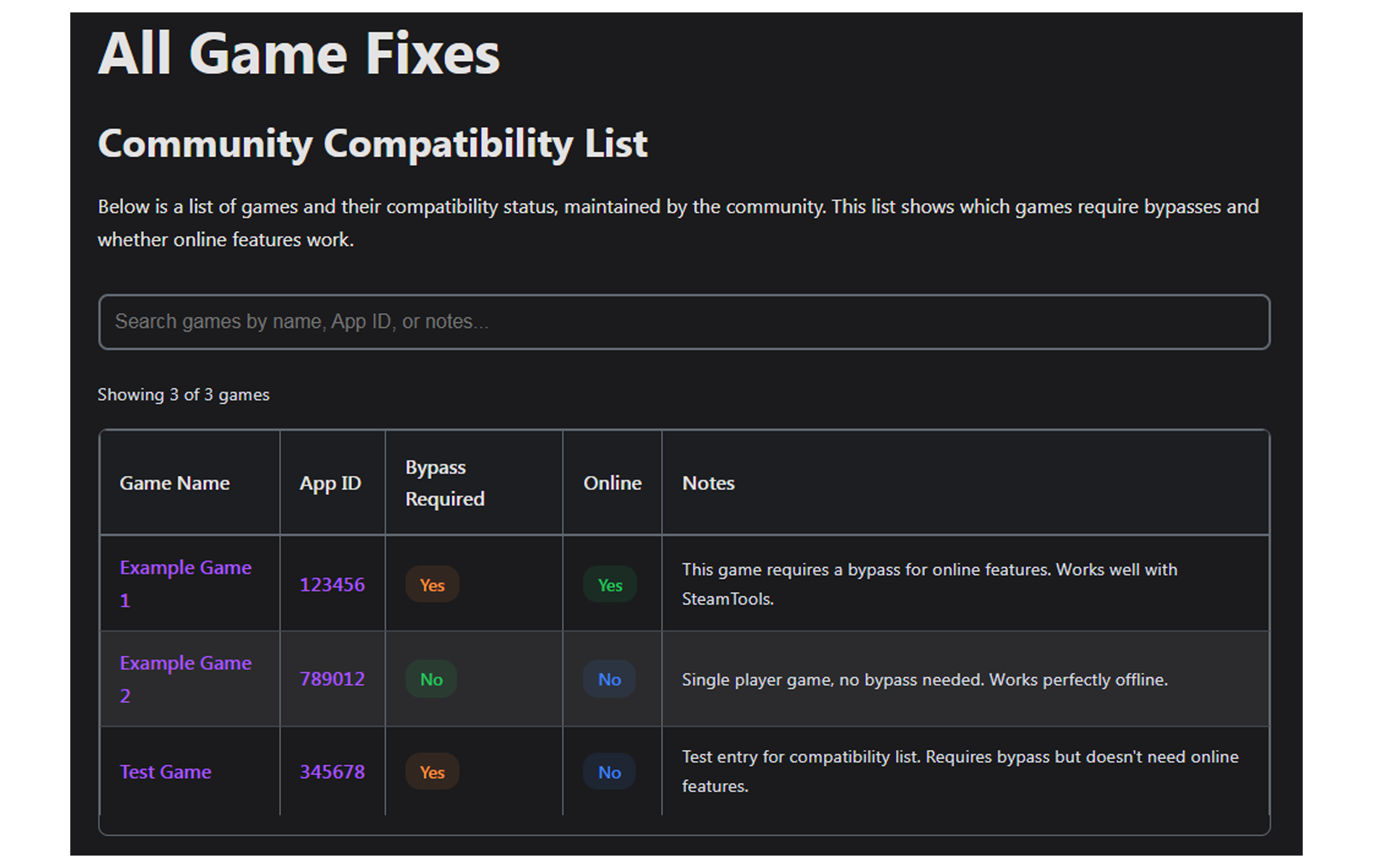Sort by the Bypass Required column header
Viewport: 1373px width, 868px height.
click(444, 483)
